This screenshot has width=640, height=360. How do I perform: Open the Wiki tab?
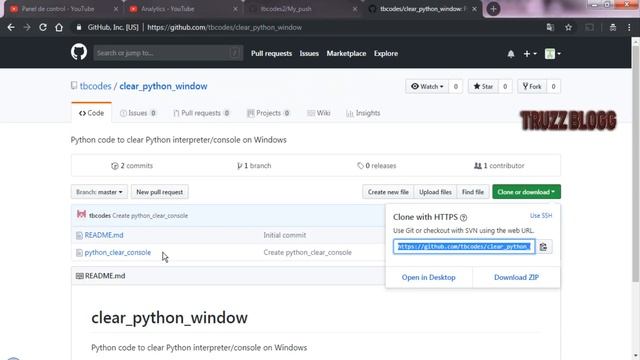(x=319, y=113)
